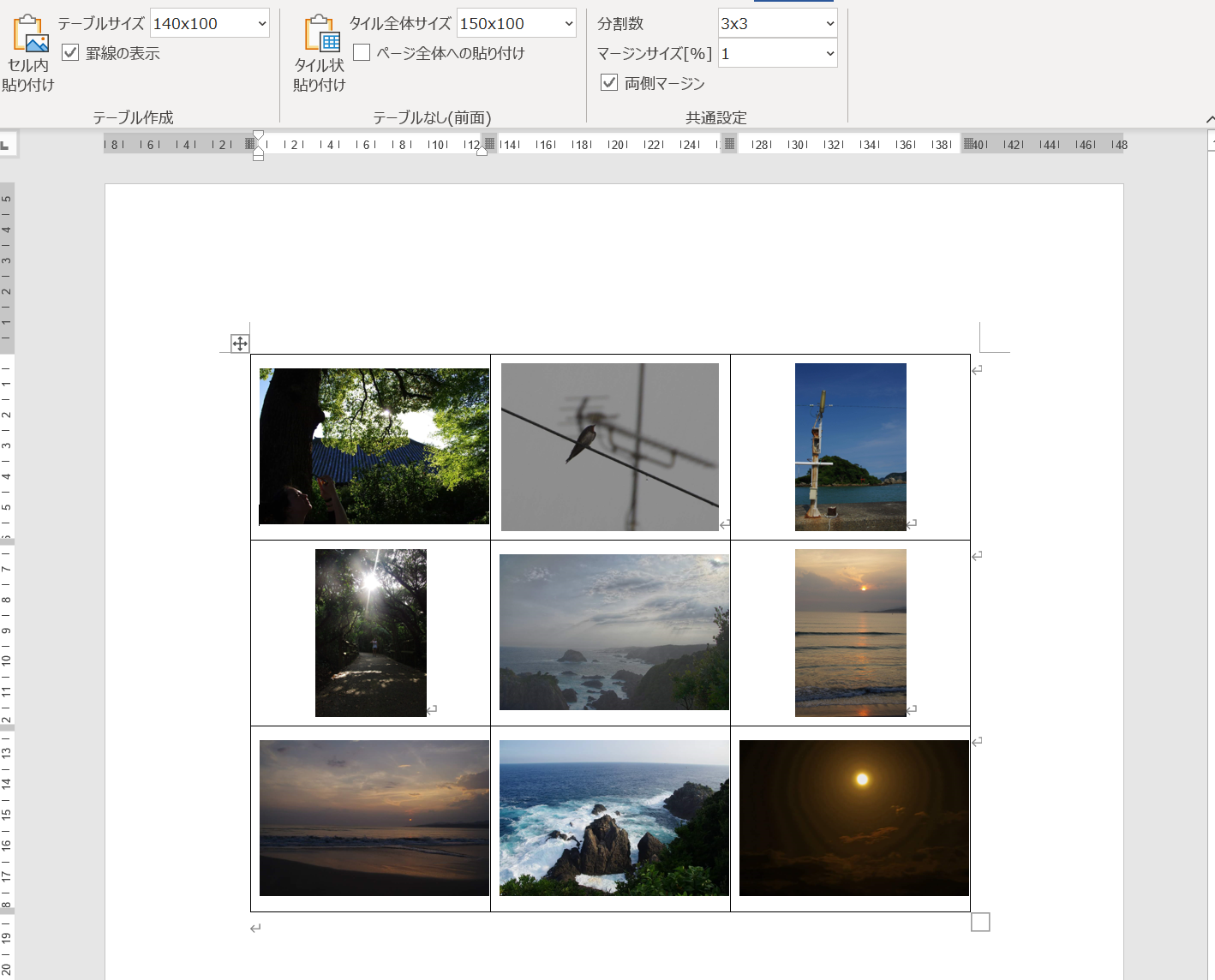The image size is (1215, 980).
Task: Click the テーブルサイズ label text
Action: (x=101, y=24)
